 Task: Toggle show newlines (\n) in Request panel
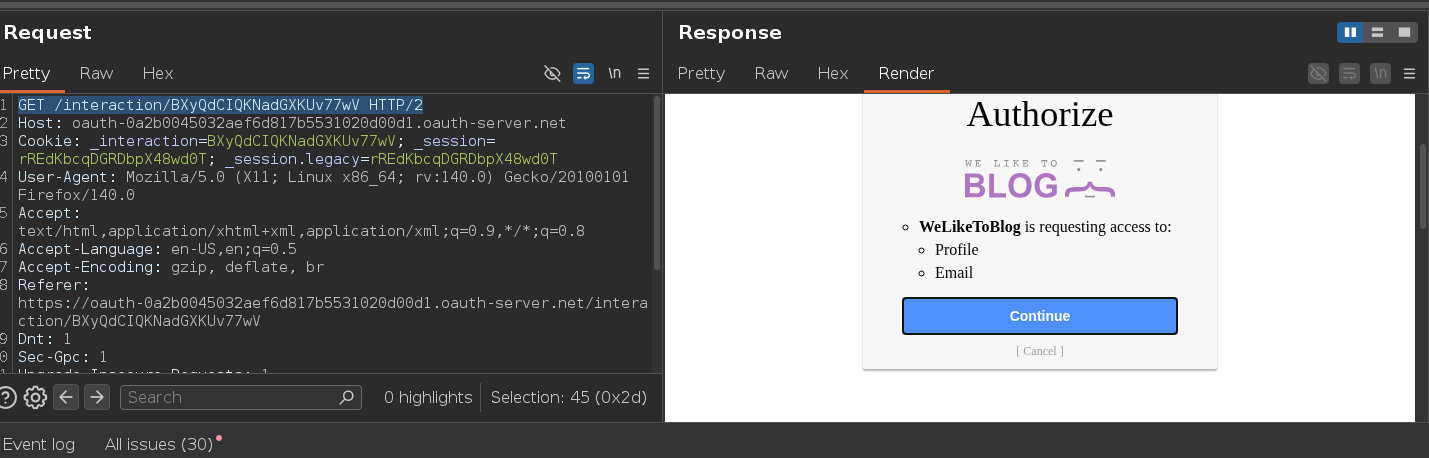[615, 73]
